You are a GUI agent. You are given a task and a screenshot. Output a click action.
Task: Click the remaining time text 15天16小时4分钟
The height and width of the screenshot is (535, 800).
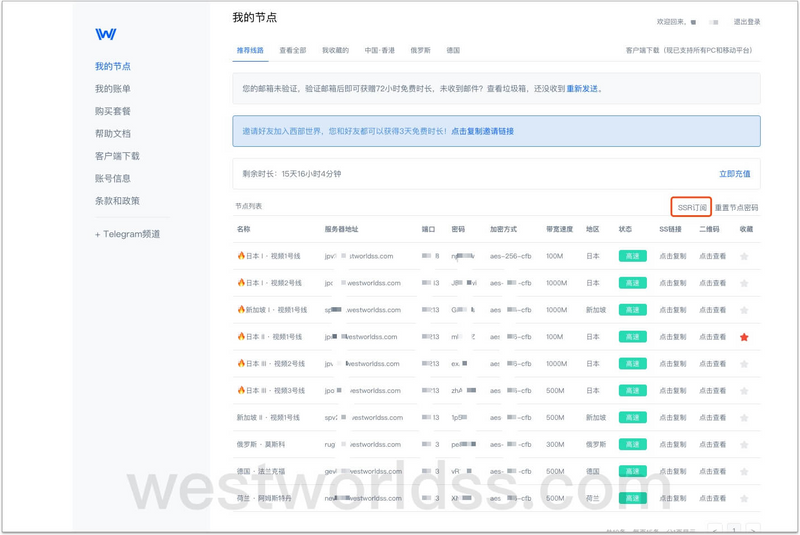tap(311, 174)
